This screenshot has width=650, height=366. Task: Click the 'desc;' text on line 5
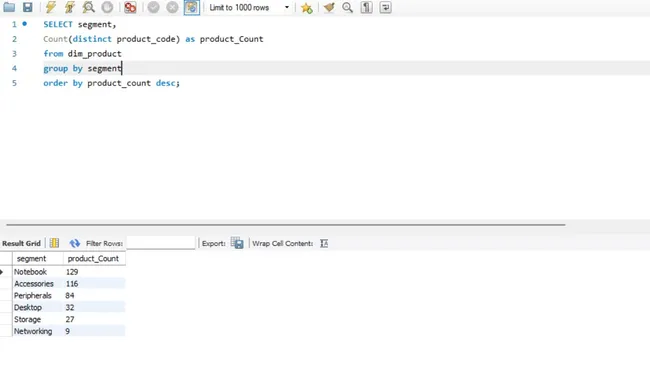click(x=168, y=83)
